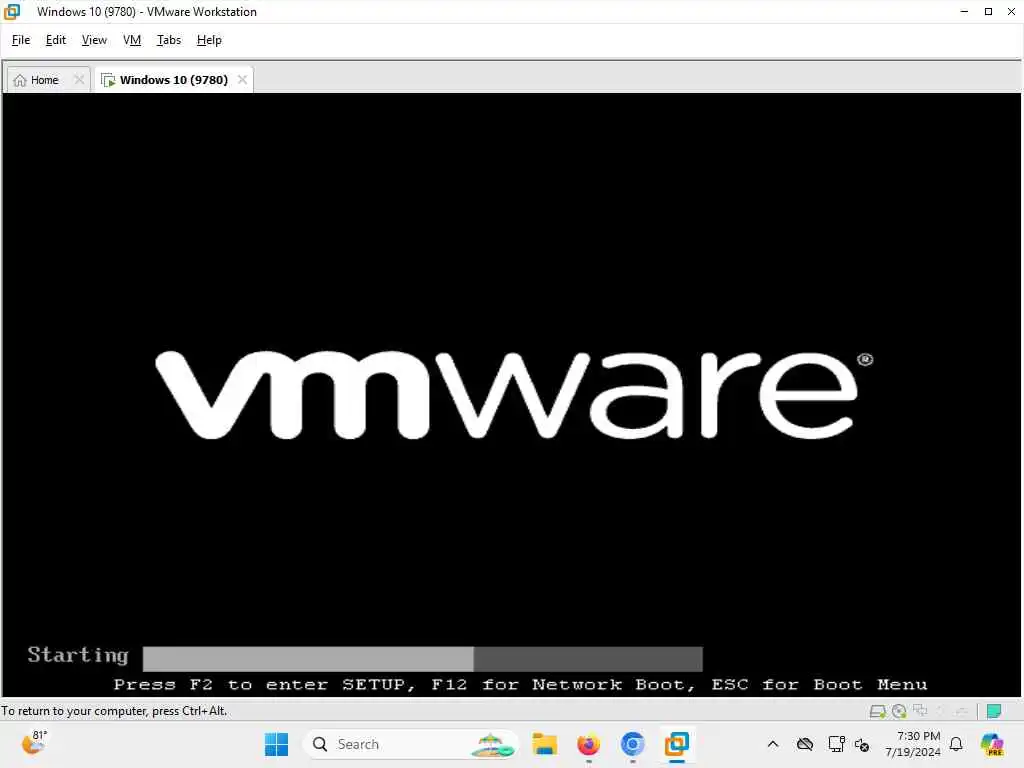Open the Windows Start menu
The width and height of the screenshot is (1024, 768).
(276, 744)
